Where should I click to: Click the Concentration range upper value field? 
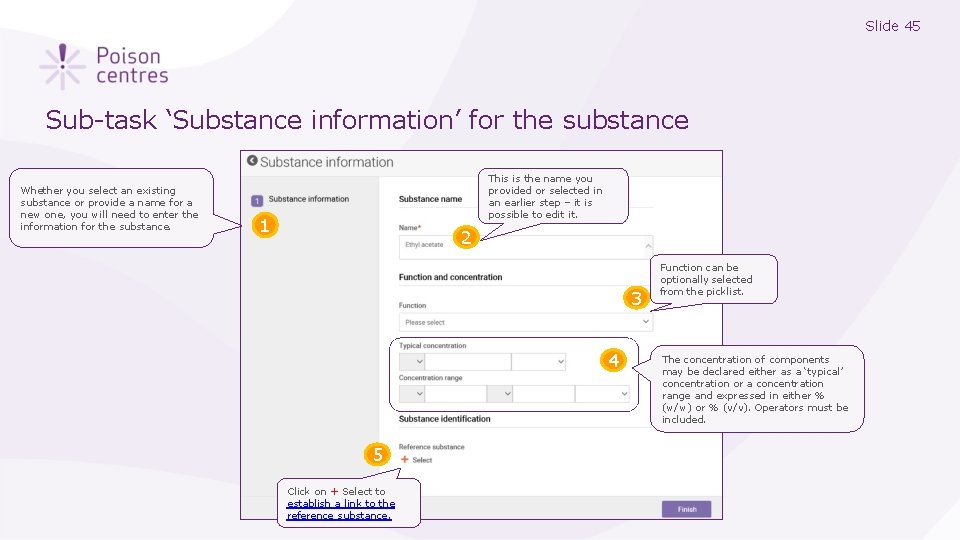click(544, 394)
